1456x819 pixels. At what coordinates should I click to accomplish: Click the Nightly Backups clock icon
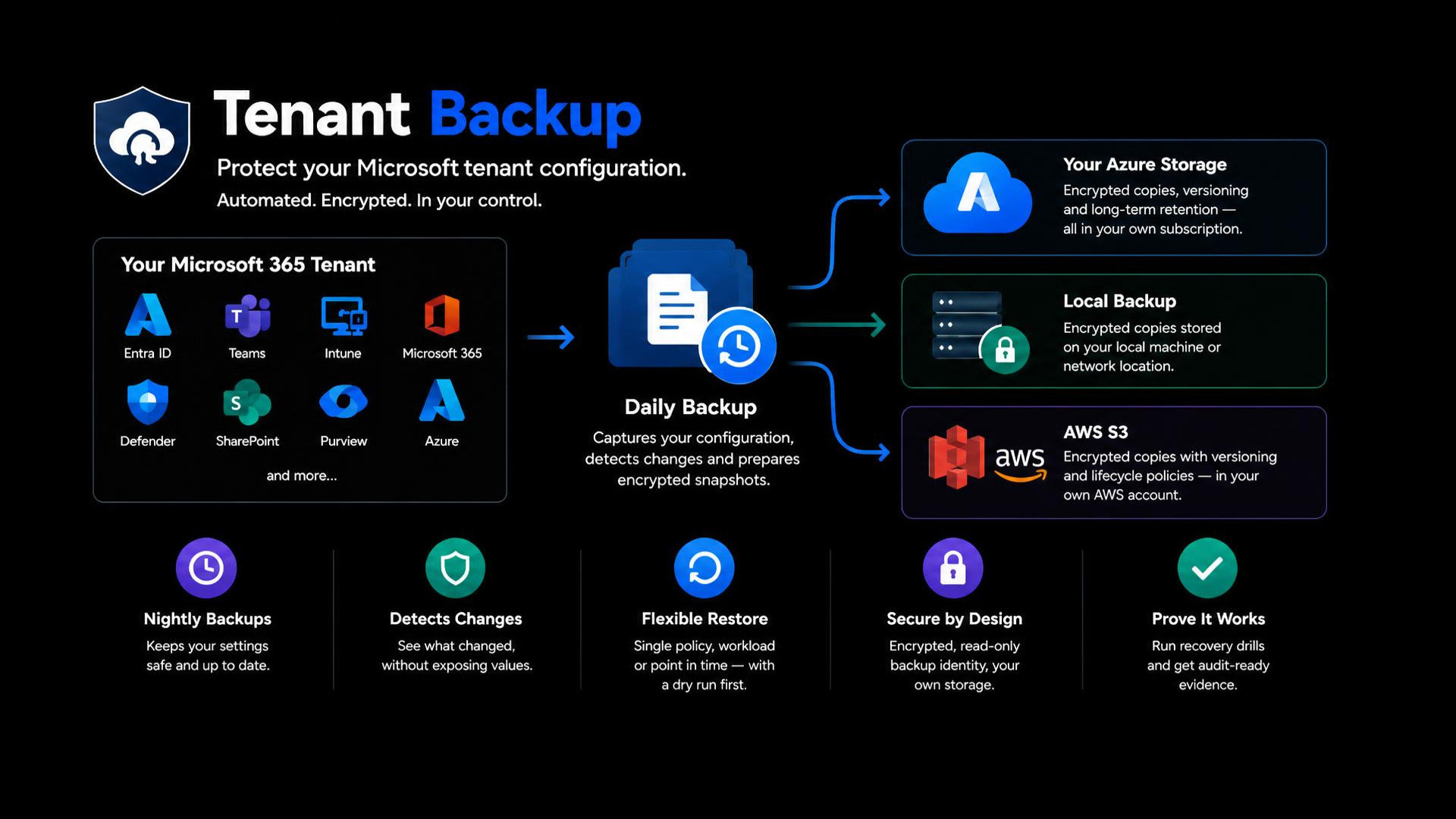[x=206, y=568]
